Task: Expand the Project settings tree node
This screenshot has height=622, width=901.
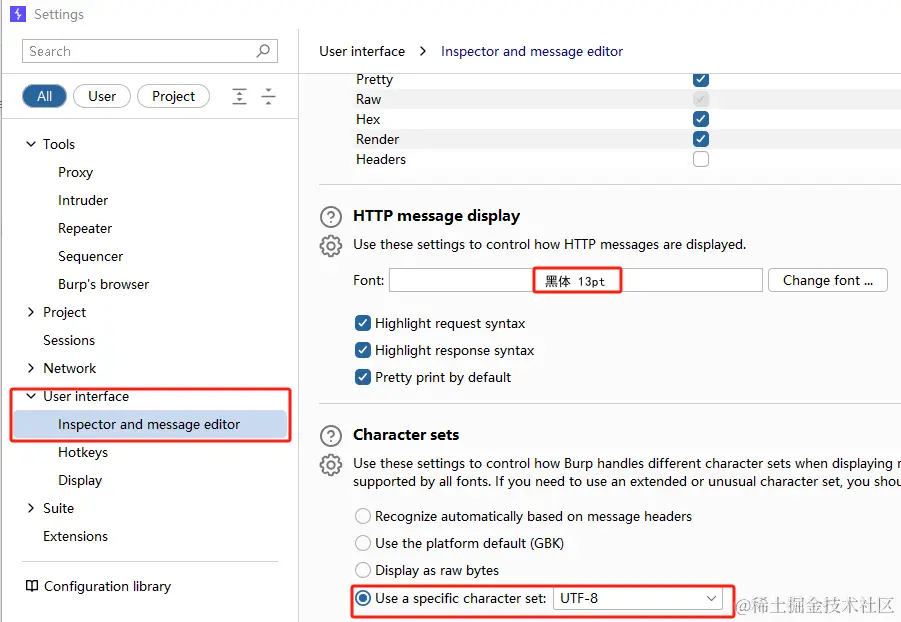Action: pos(31,312)
